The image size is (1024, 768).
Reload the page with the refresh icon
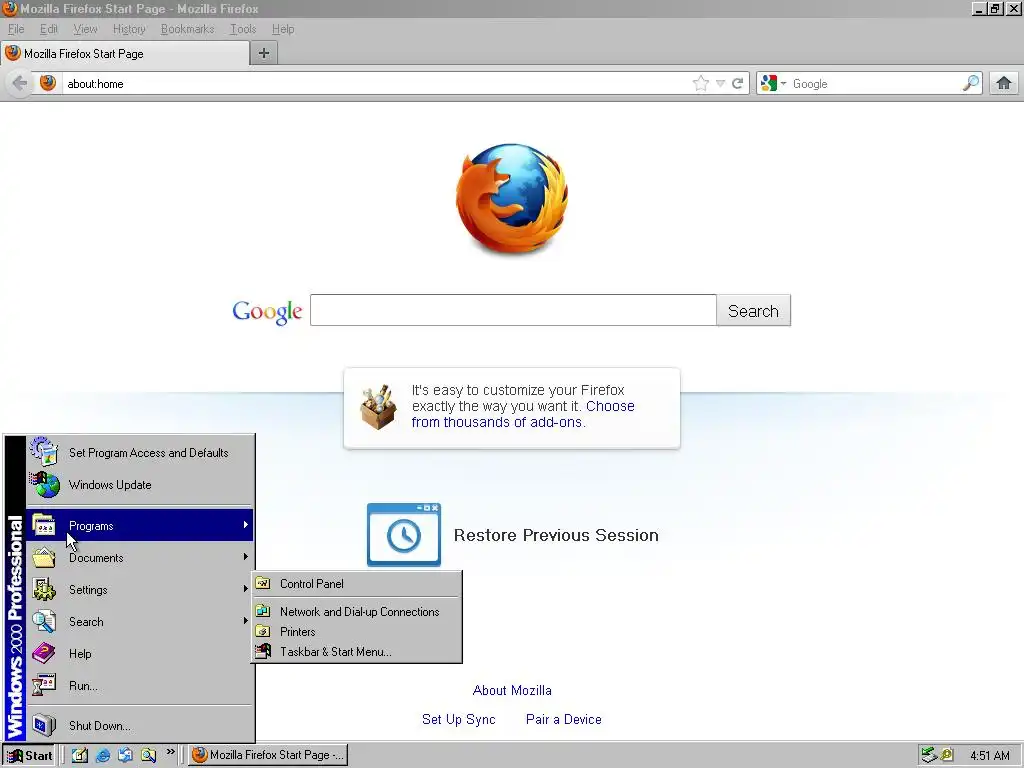[738, 84]
